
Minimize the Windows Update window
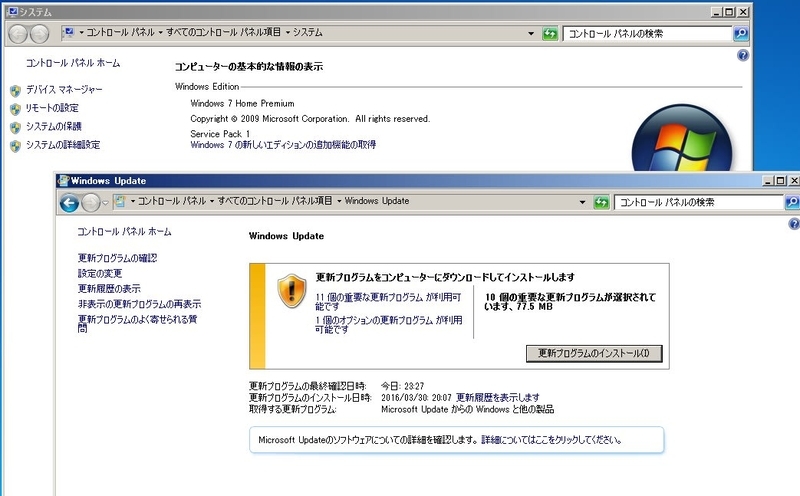pos(768,181)
